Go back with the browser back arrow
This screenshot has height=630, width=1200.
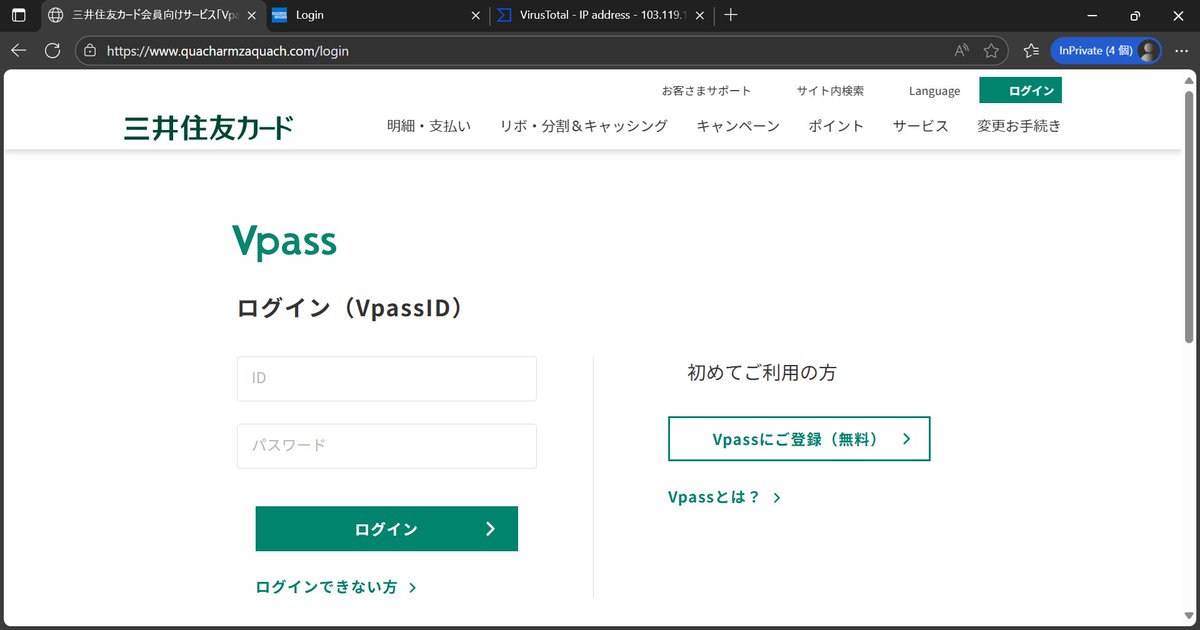point(19,50)
